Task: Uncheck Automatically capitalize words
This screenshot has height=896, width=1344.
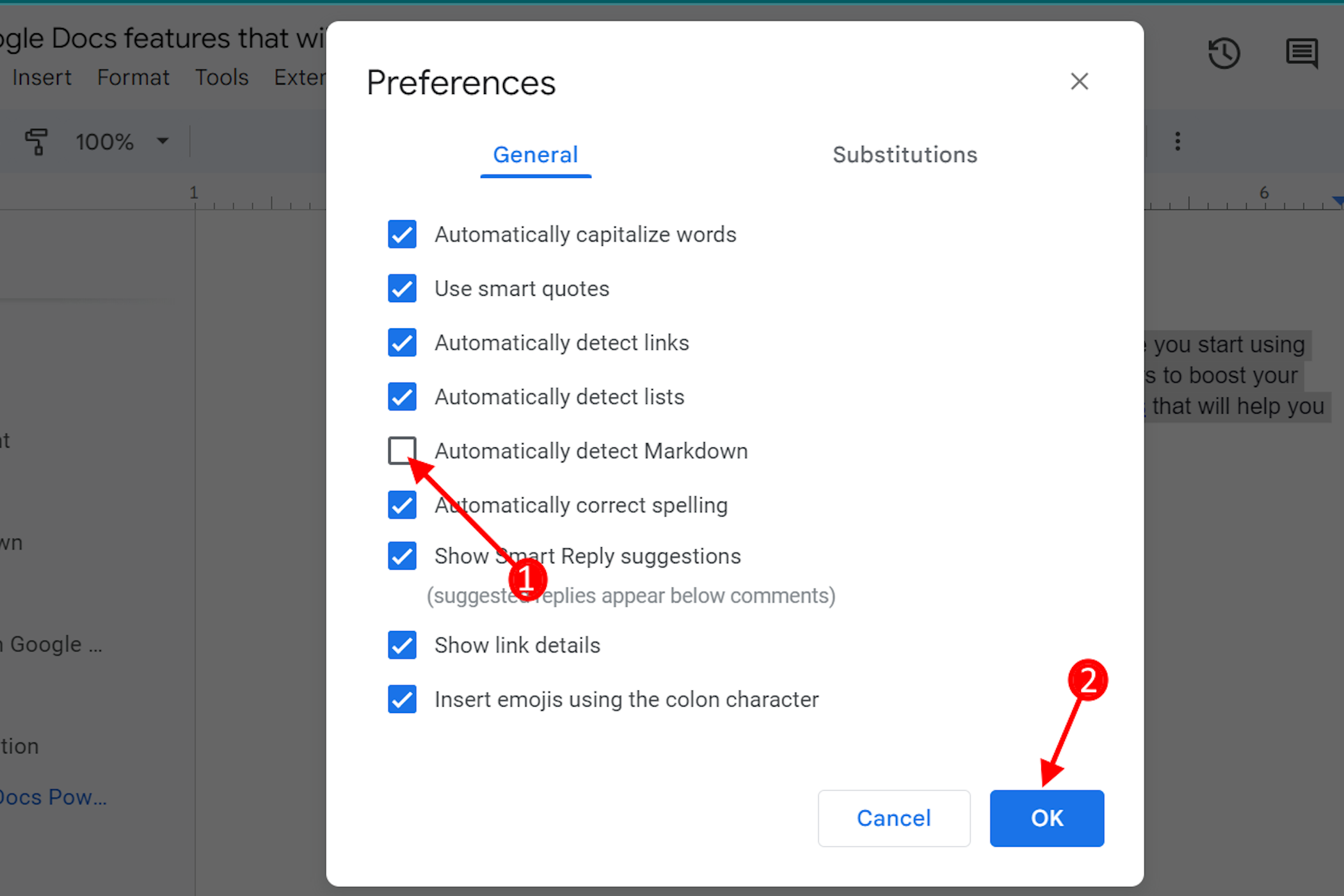Action: pos(402,234)
